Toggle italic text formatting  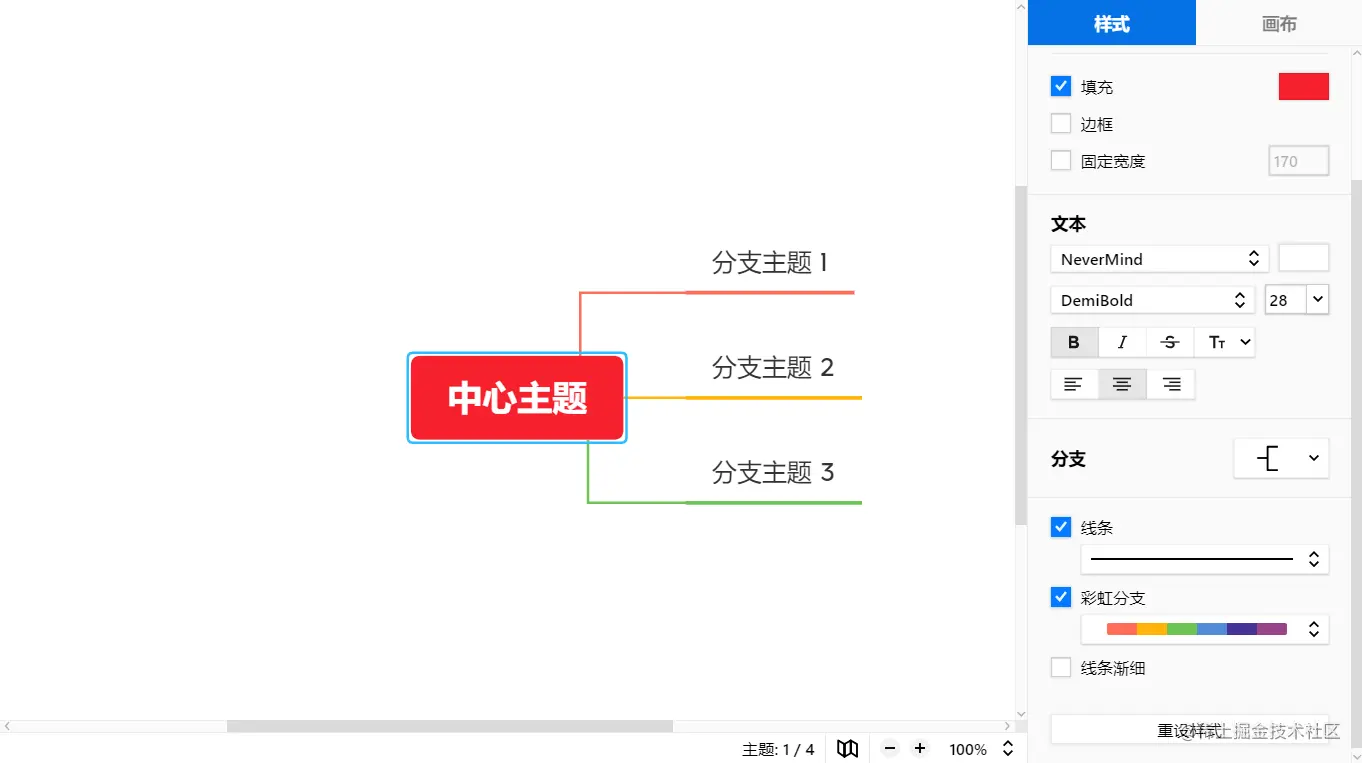(x=1122, y=342)
